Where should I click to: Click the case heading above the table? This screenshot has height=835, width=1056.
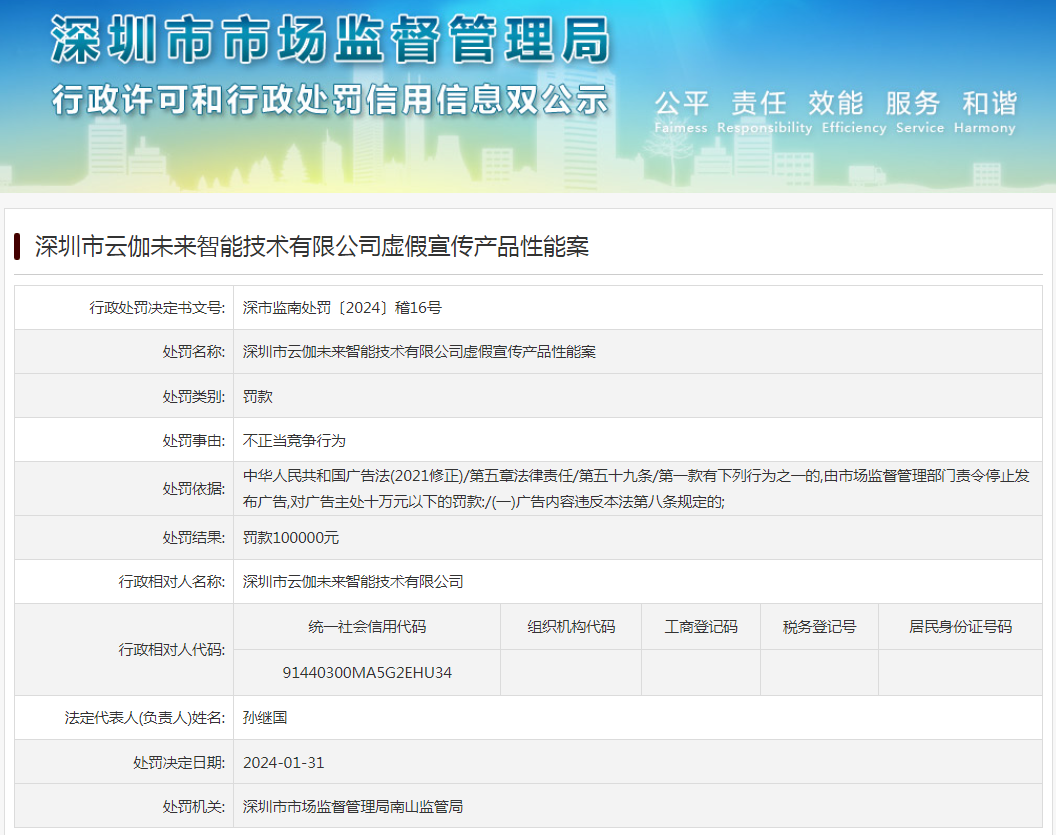[x=312, y=246]
